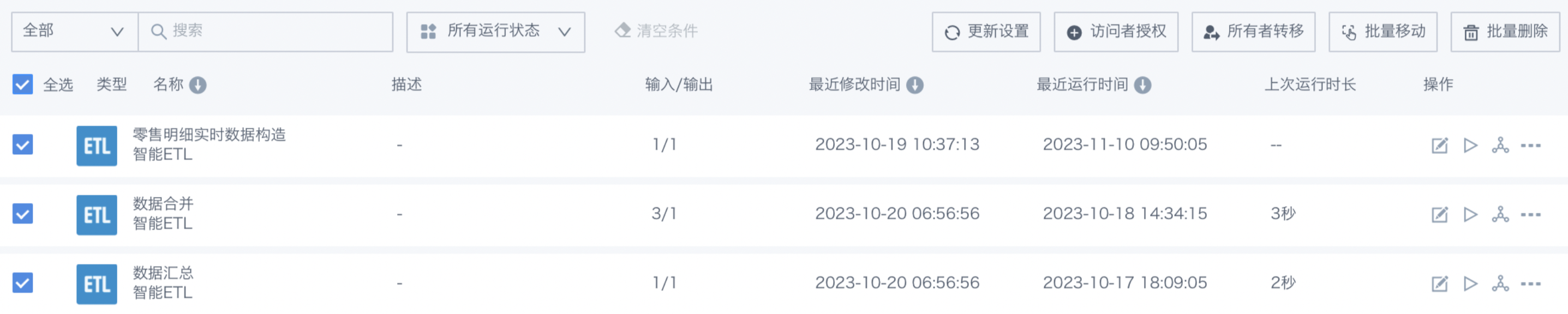This screenshot has height=314, width=1568.
Task: Click the 批量删除 button
Action: coord(1505,32)
